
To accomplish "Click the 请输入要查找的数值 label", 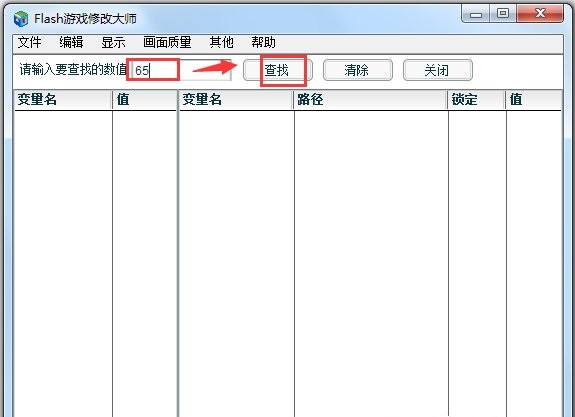I will pos(73,69).
